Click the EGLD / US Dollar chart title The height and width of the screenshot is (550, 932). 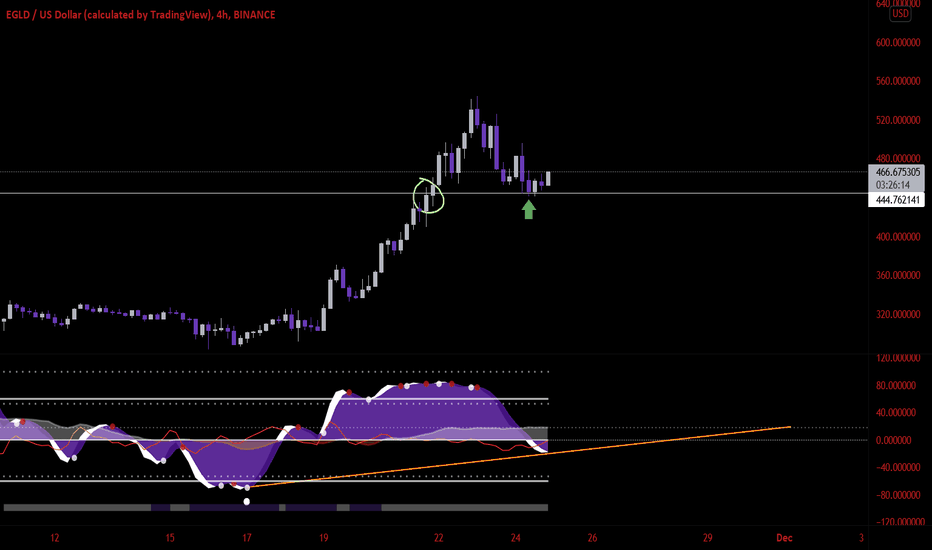pos(140,15)
